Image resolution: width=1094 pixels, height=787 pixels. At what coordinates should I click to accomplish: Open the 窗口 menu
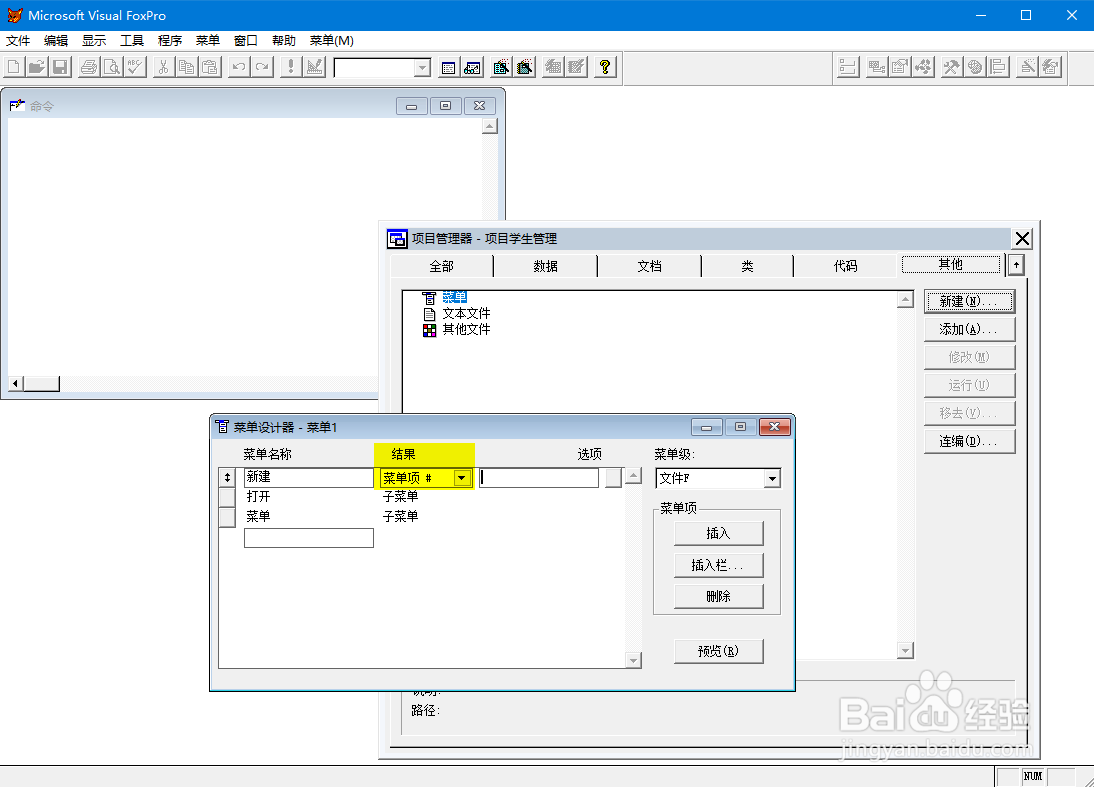(x=246, y=40)
